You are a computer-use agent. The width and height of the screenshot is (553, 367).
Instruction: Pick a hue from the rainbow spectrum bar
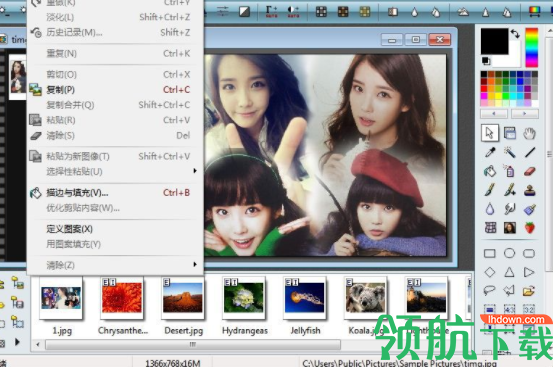[x=531, y=48]
